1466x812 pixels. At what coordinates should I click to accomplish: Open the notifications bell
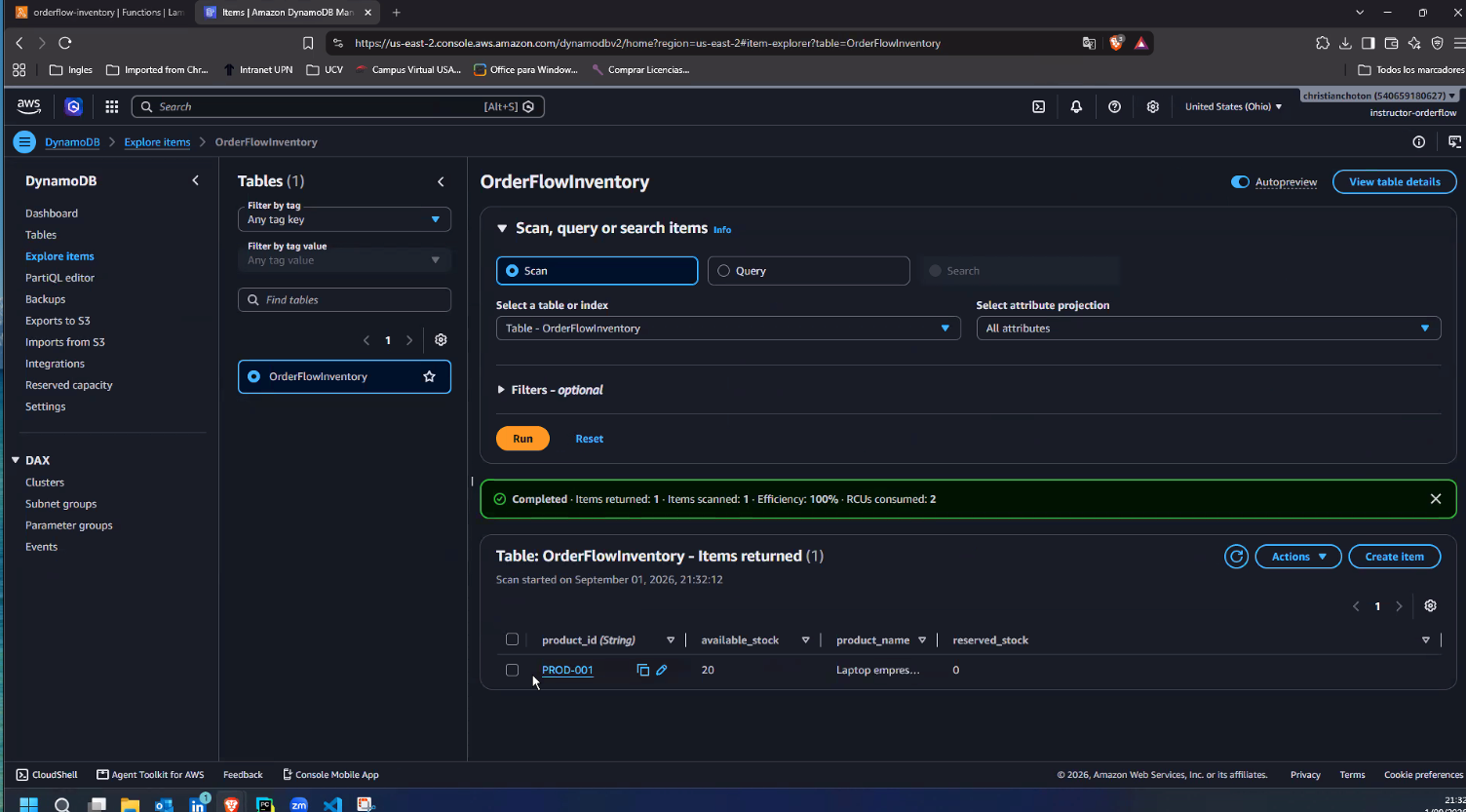click(x=1076, y=107)
